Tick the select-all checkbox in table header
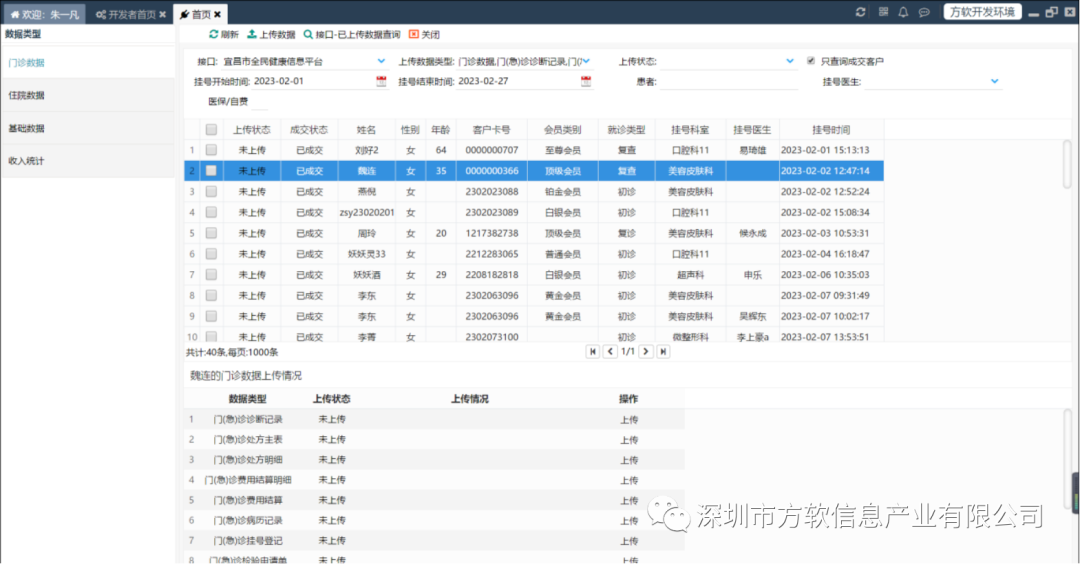Image resolution: width=1080 pixels, height=564 pixels. (x=211, y=129)
